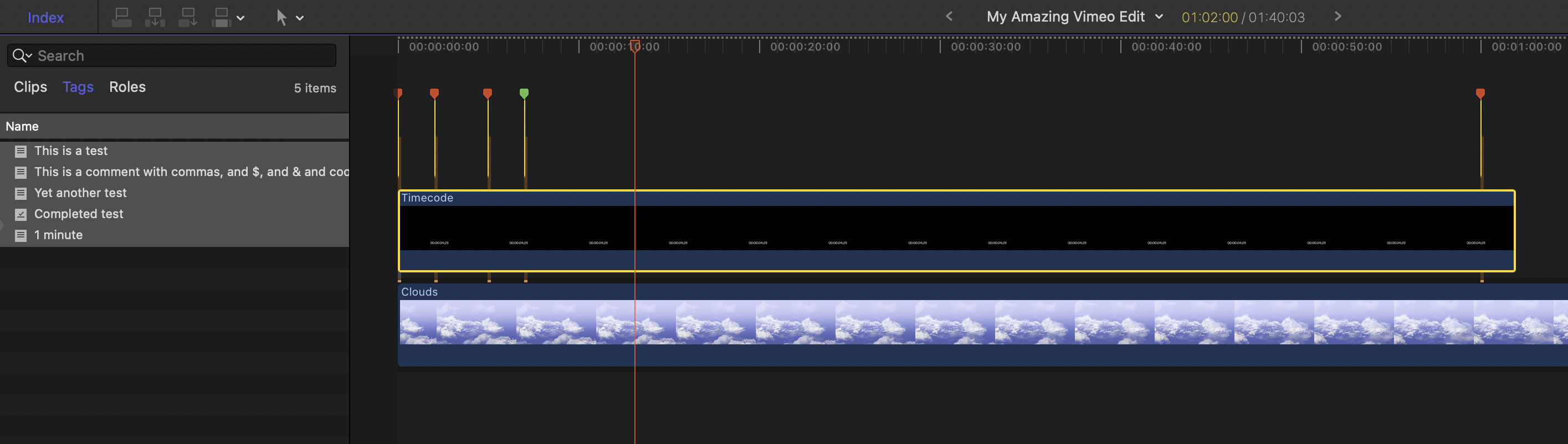Toggle the Completed test to-do checkbox icon
The image size is (1568, 444).
(21, 214)
